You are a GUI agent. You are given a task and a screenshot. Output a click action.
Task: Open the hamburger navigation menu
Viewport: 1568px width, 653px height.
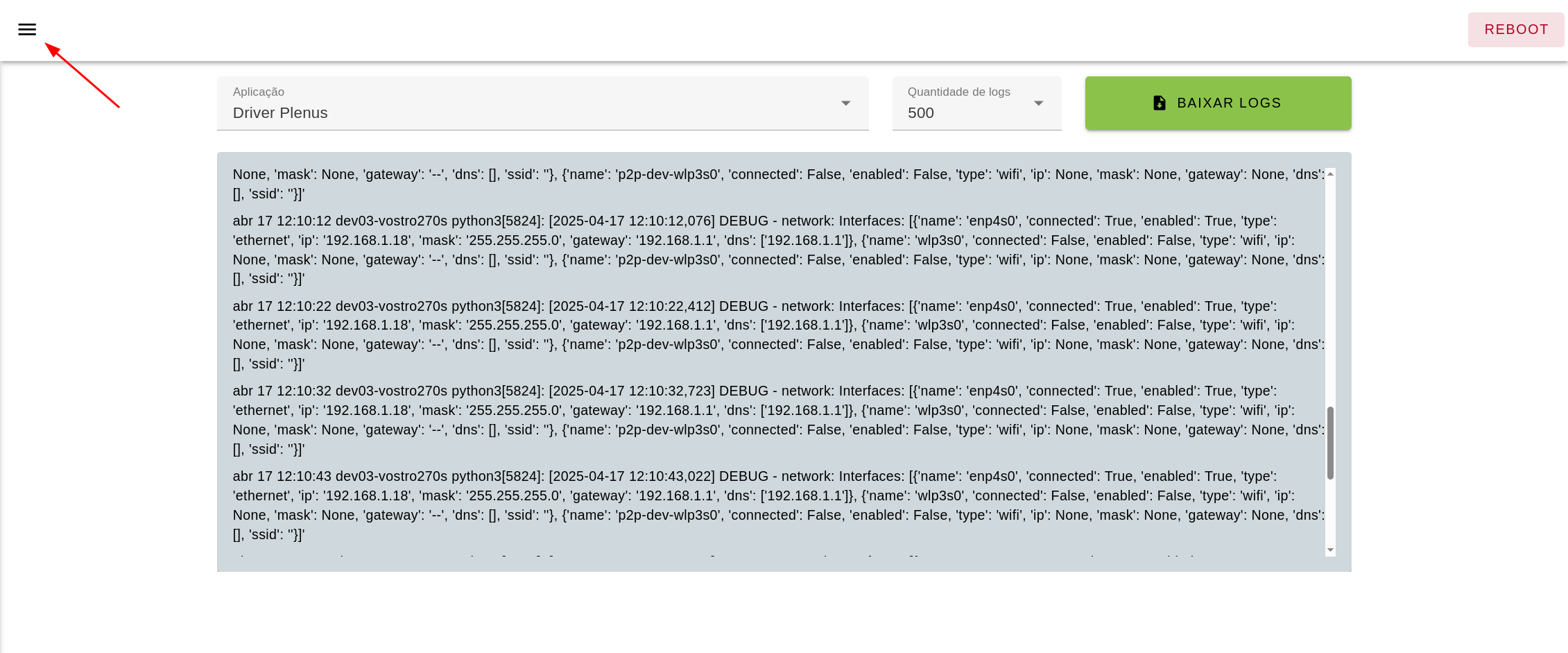click(x=27, y=29)
